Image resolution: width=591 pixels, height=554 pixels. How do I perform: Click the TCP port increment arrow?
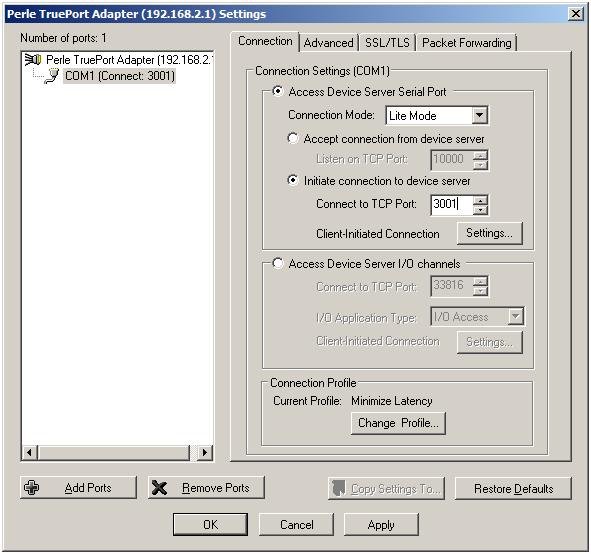click(480, 200)
